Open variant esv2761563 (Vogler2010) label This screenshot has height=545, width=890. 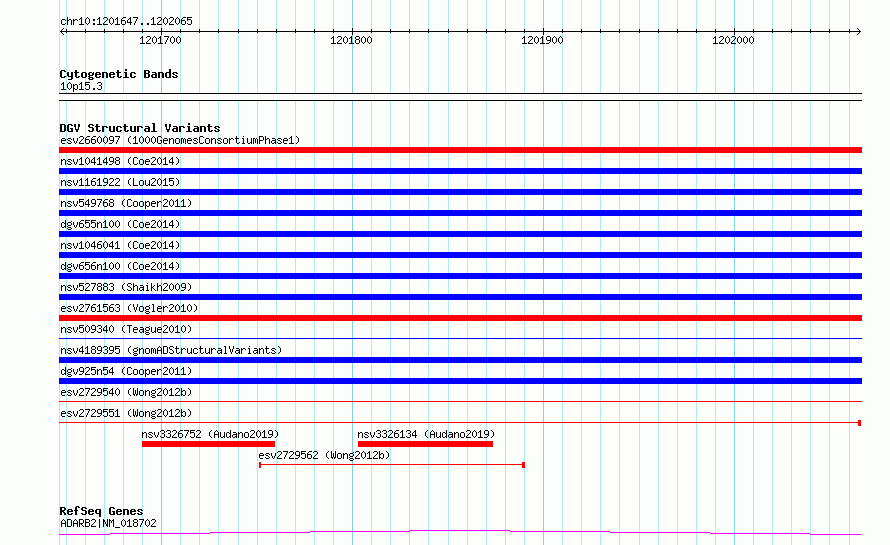129,308
